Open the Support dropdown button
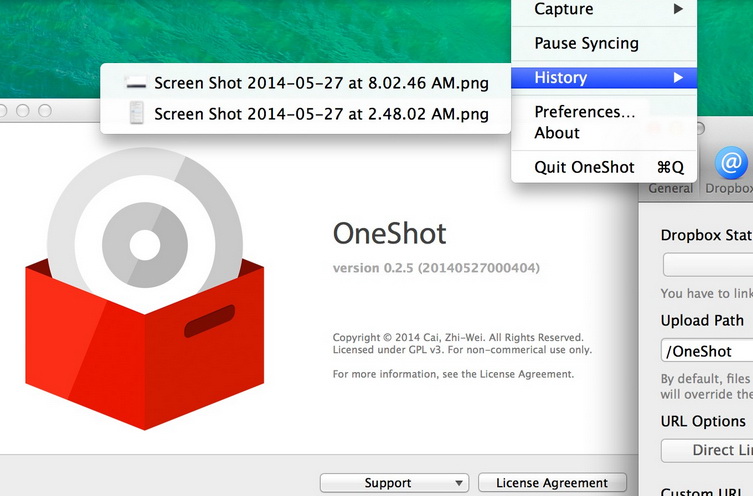Image resolution: width=753 pixels, height=496 pixels. (x=394, y=483)
